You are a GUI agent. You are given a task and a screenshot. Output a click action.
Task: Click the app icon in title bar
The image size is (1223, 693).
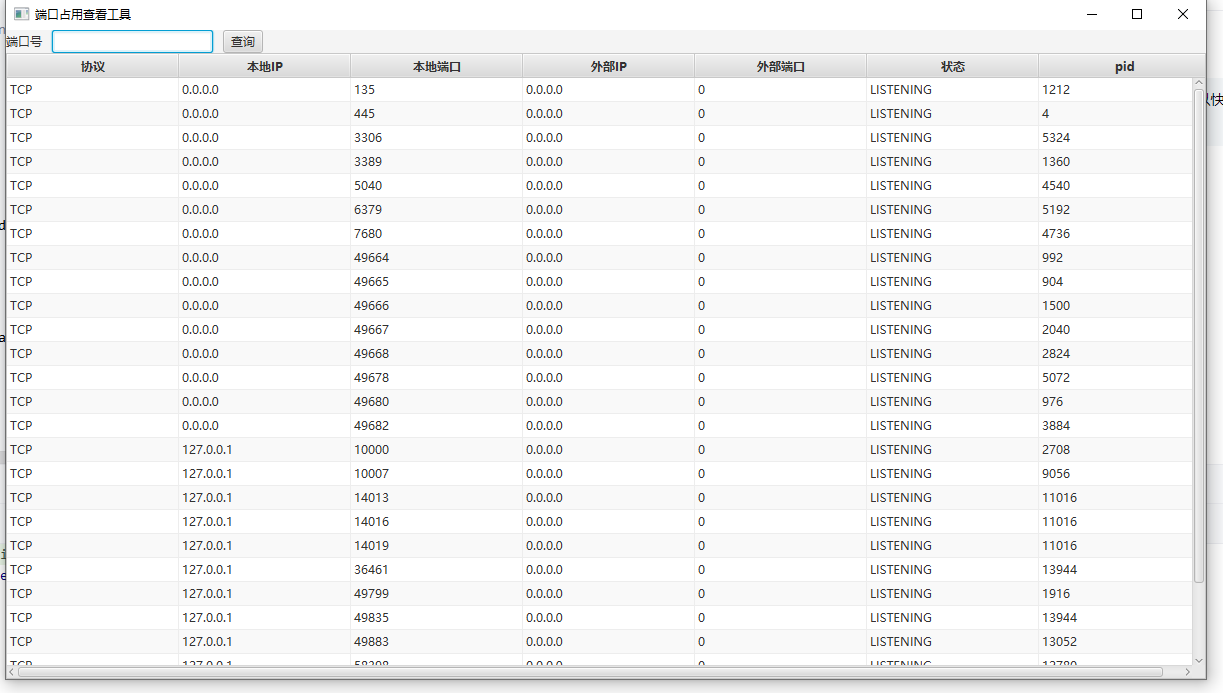tap(21, 15)
